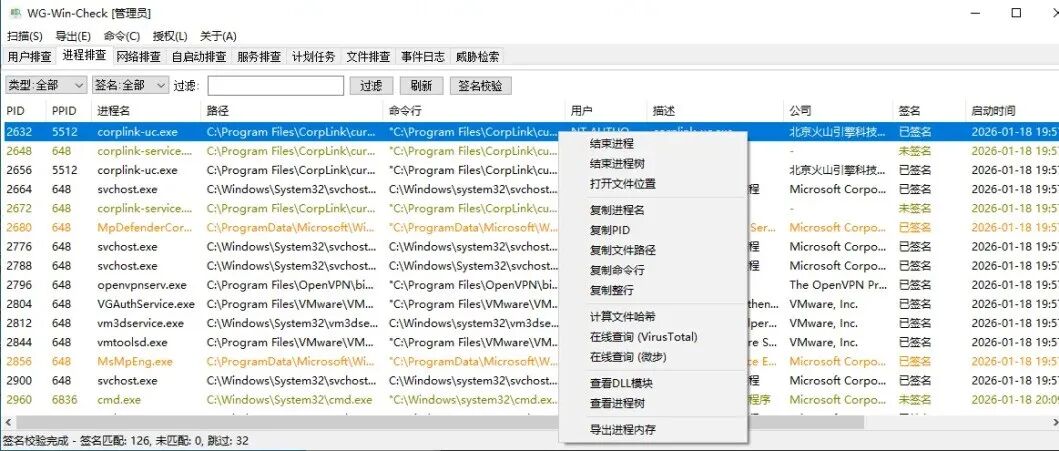Open the 命令(C) menu
Viewport: 1059px width, 451px height.
[x=122, y=36]
